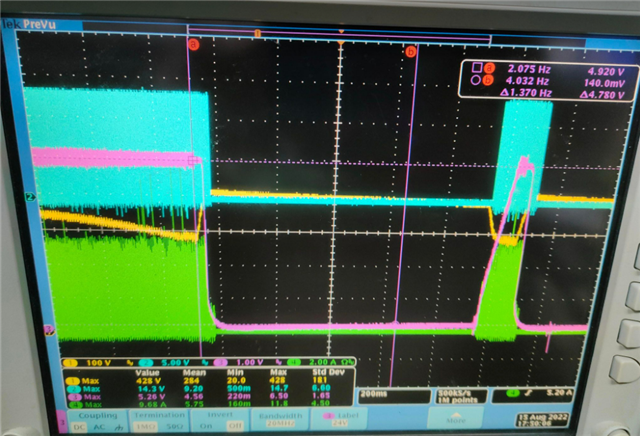Turn Invert On
The image size is (640, 436).
click(x=206, y=426)
